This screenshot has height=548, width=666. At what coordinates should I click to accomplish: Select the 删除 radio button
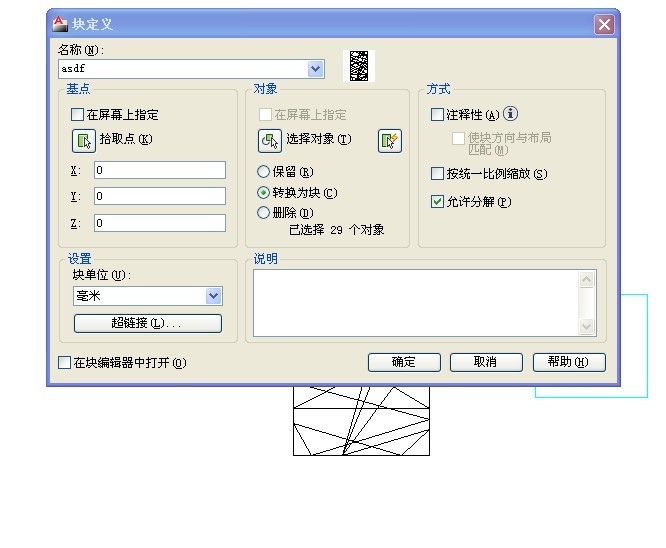point(263,212)
